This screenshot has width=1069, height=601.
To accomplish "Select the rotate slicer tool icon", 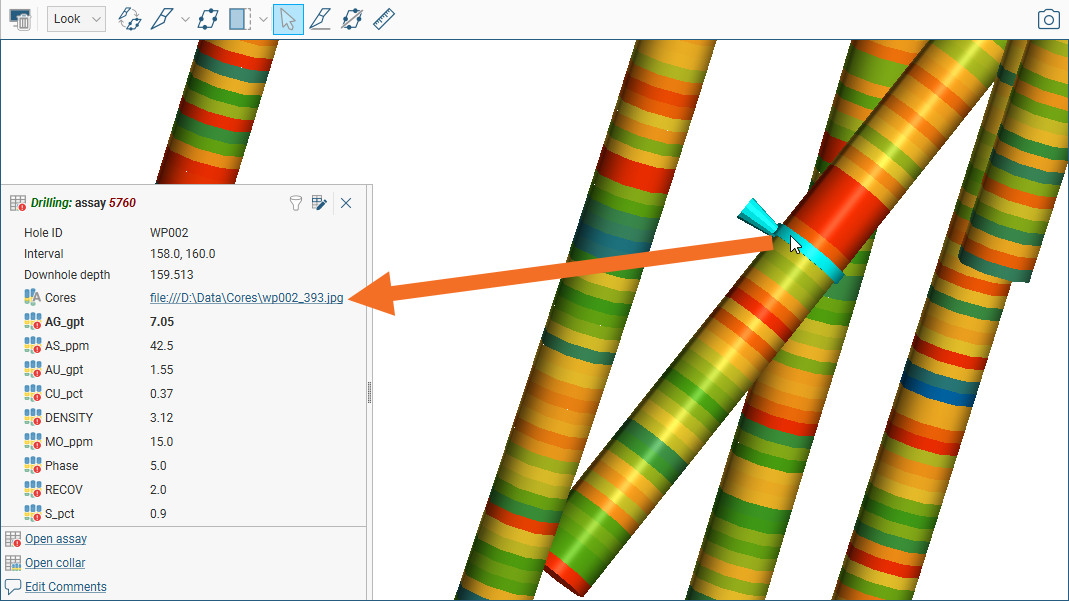I will [x=129, y=19].
